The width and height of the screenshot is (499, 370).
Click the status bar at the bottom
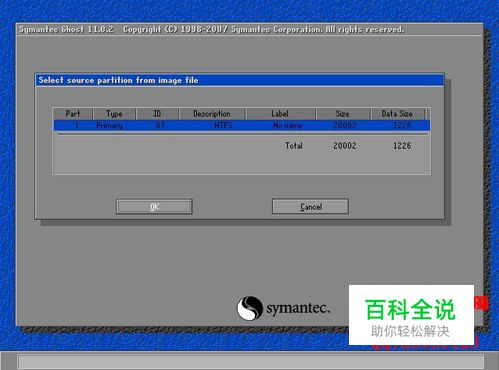pyautogui.click(x=251, y=362)
